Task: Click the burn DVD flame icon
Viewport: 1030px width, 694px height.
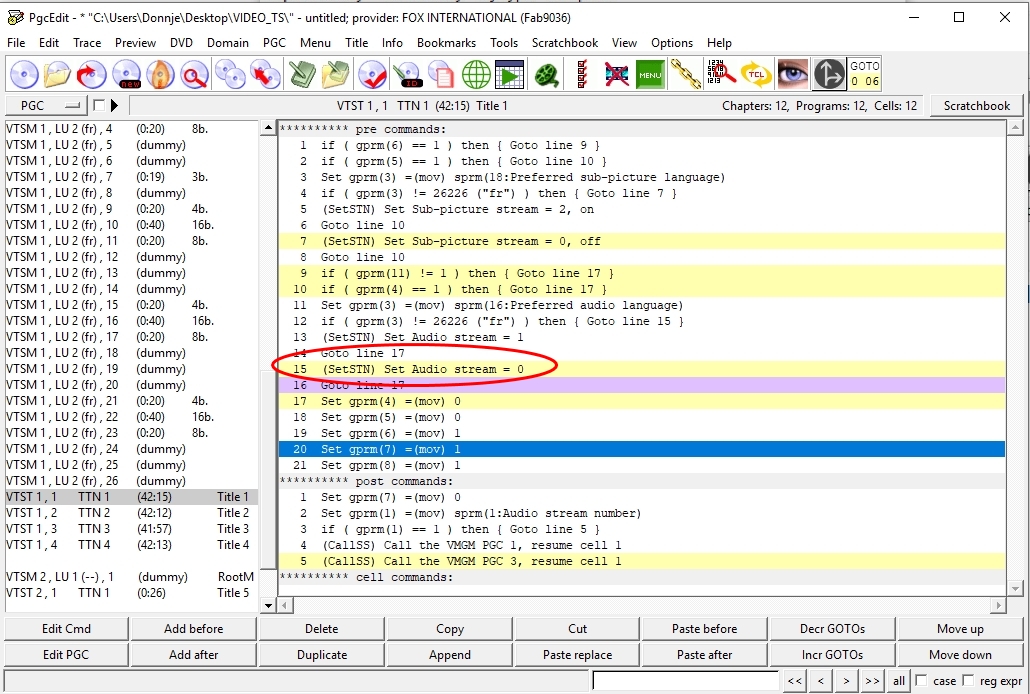Action: 160,74
